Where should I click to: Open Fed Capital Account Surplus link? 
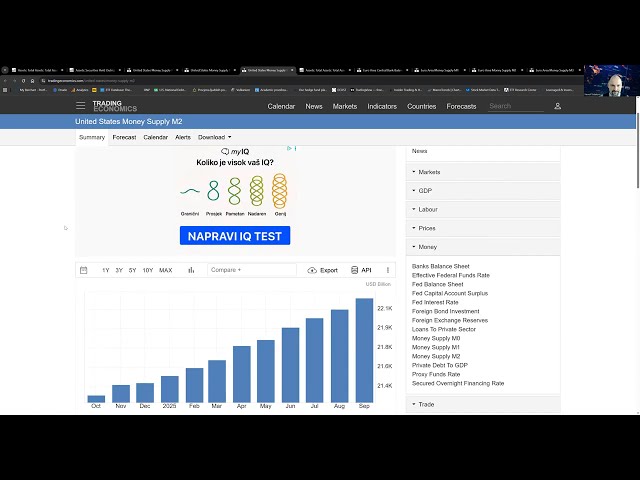[450, 293]
